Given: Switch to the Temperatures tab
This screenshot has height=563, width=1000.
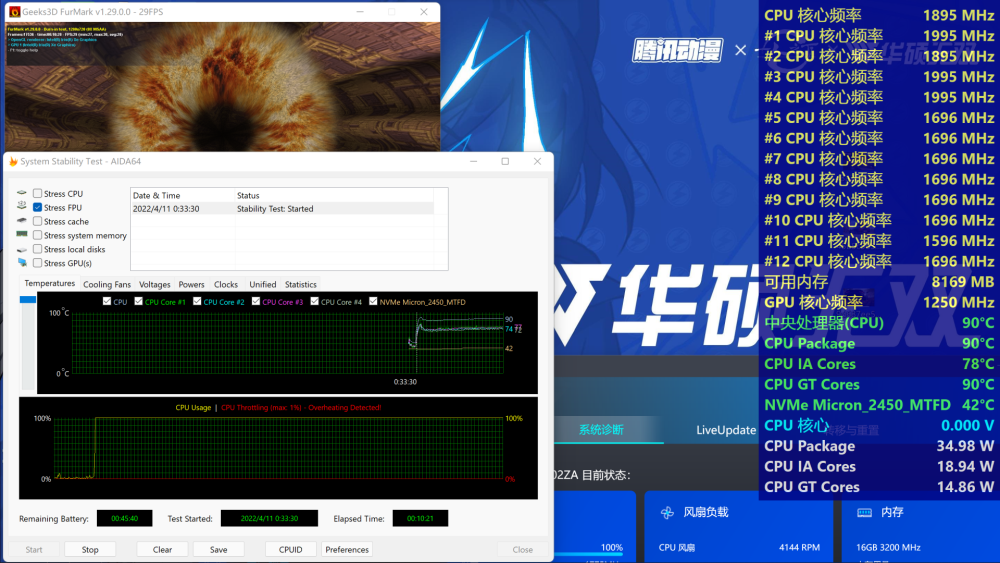Looking at the screenshot, I should pos(49,284).
